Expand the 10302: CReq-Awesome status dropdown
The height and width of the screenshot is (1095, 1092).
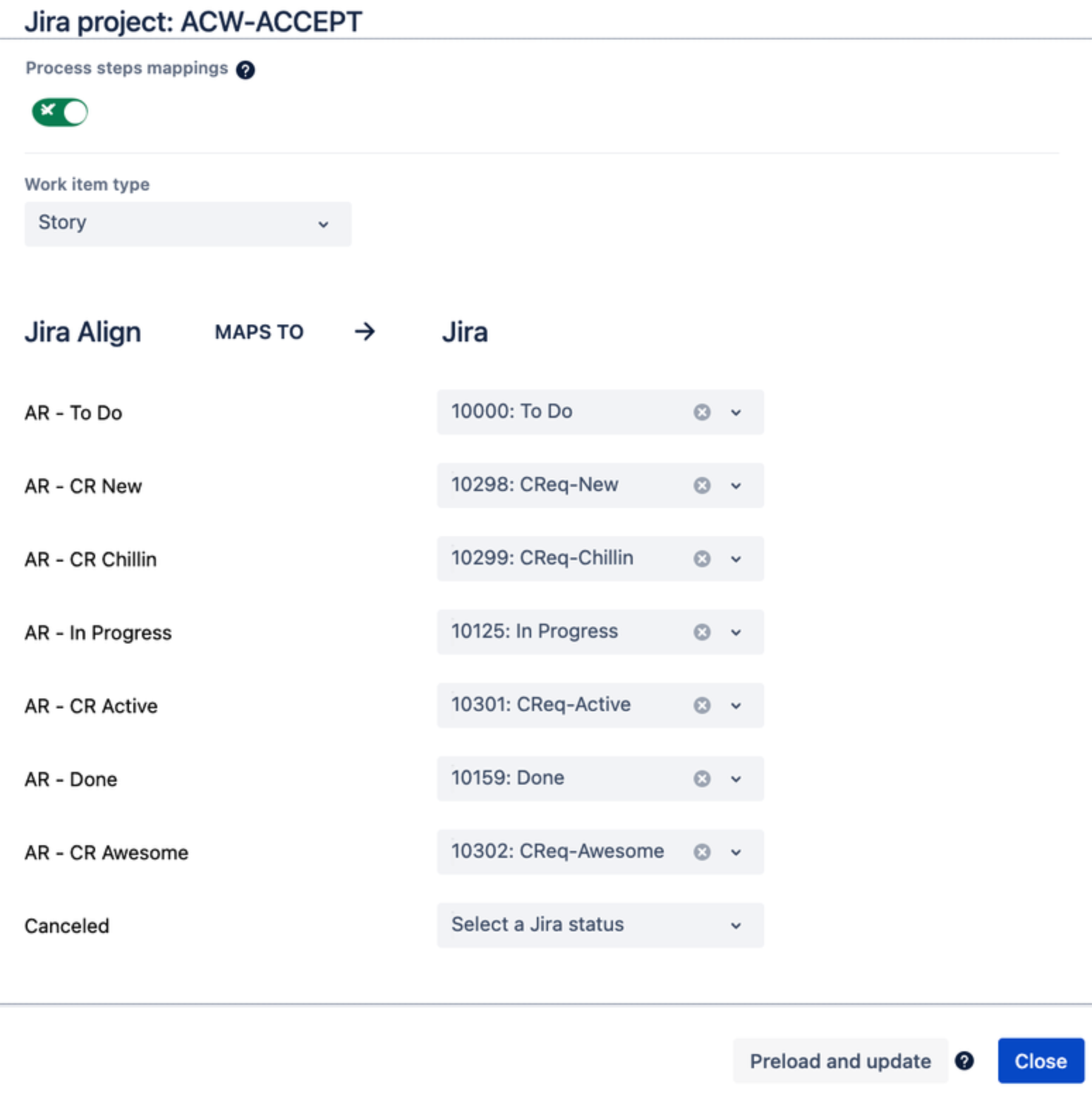tap(736, 853)
